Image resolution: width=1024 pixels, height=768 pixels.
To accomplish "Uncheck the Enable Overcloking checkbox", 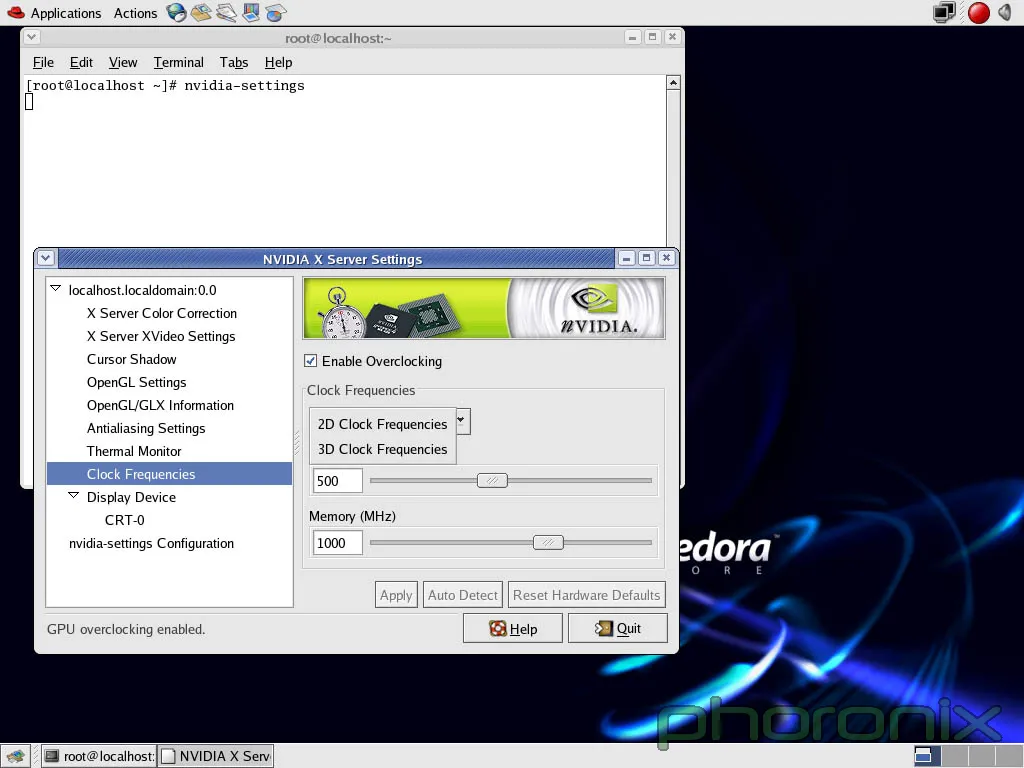I will (x=311, y=360).
